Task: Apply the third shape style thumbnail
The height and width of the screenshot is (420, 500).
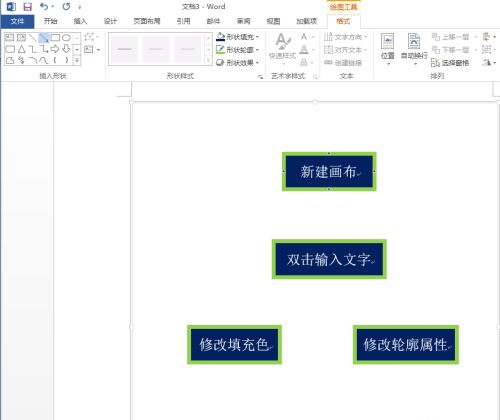Action: click(x=188, y=49)
